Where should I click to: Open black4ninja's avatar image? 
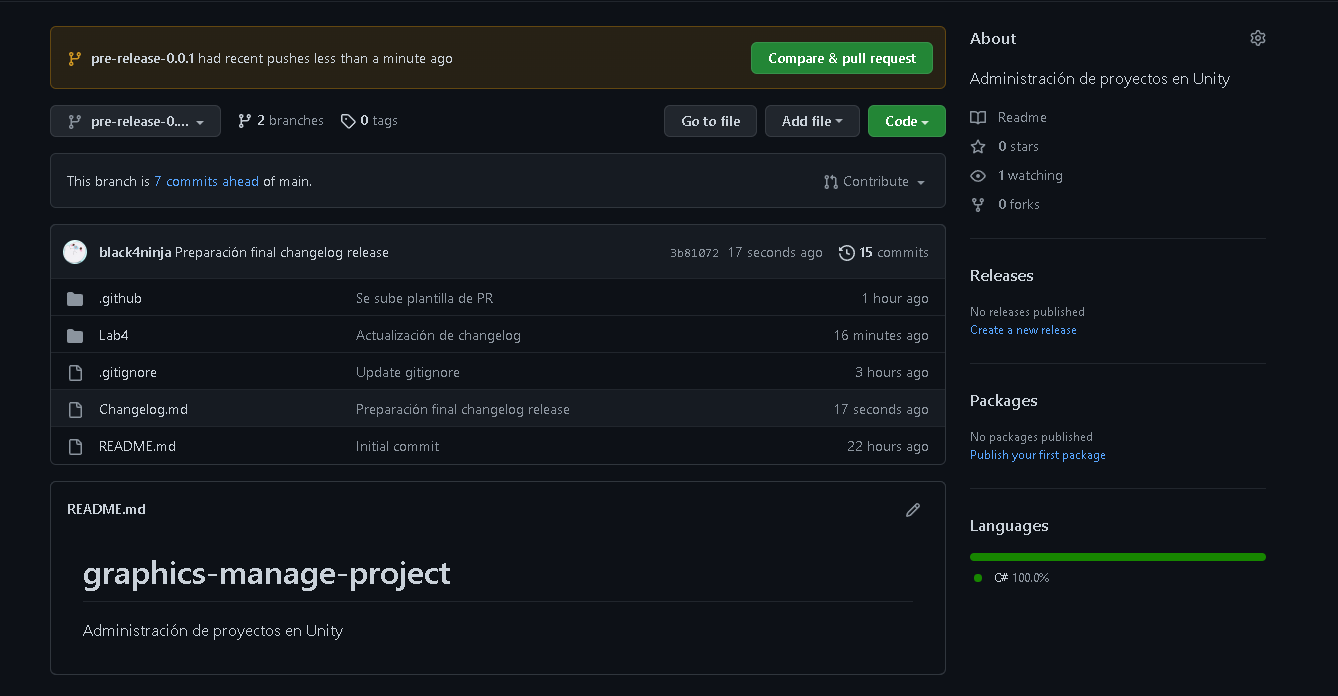pyautogui.click(x=75, y=252)
